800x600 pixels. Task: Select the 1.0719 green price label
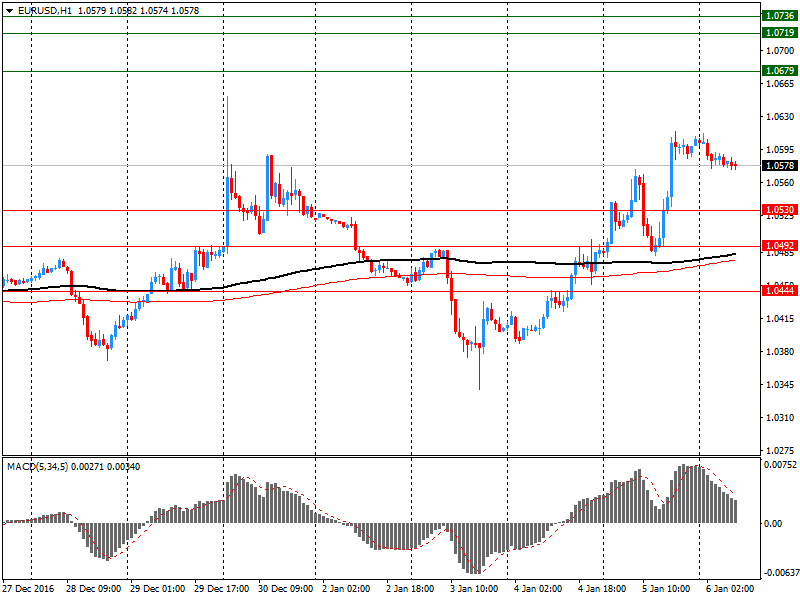780,33
